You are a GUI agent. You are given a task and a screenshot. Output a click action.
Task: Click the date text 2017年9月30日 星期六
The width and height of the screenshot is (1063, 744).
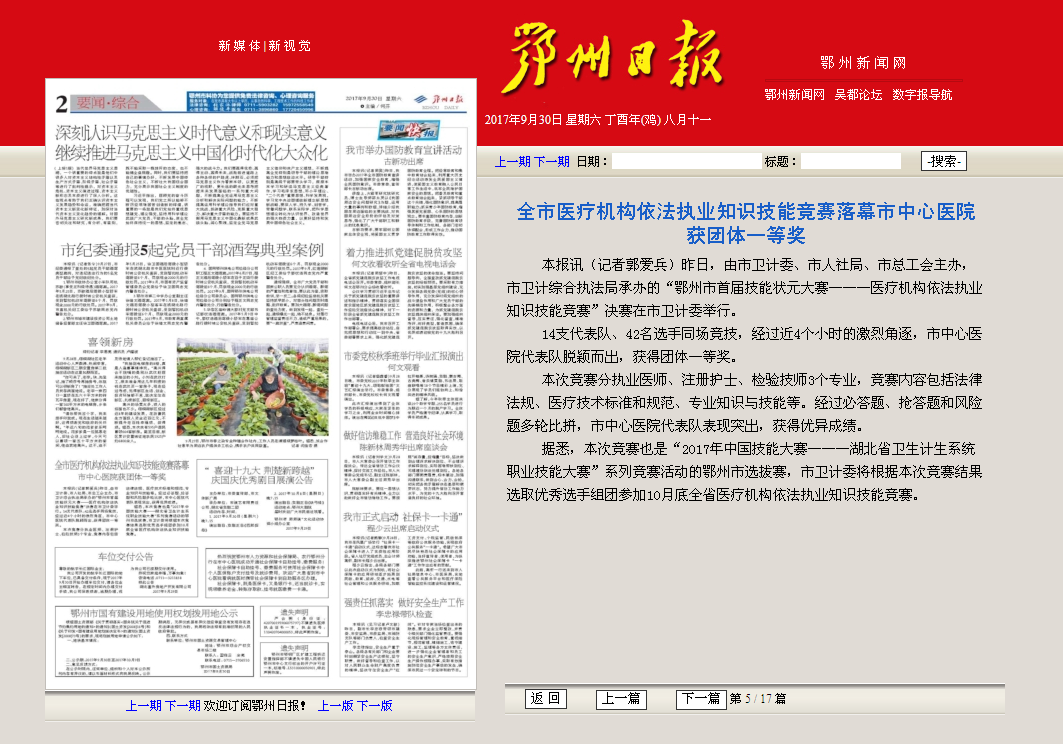542,120
